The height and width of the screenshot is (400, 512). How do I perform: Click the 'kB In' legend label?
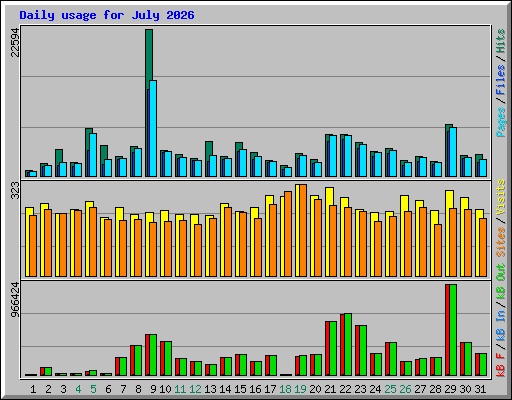coord(501,325)
